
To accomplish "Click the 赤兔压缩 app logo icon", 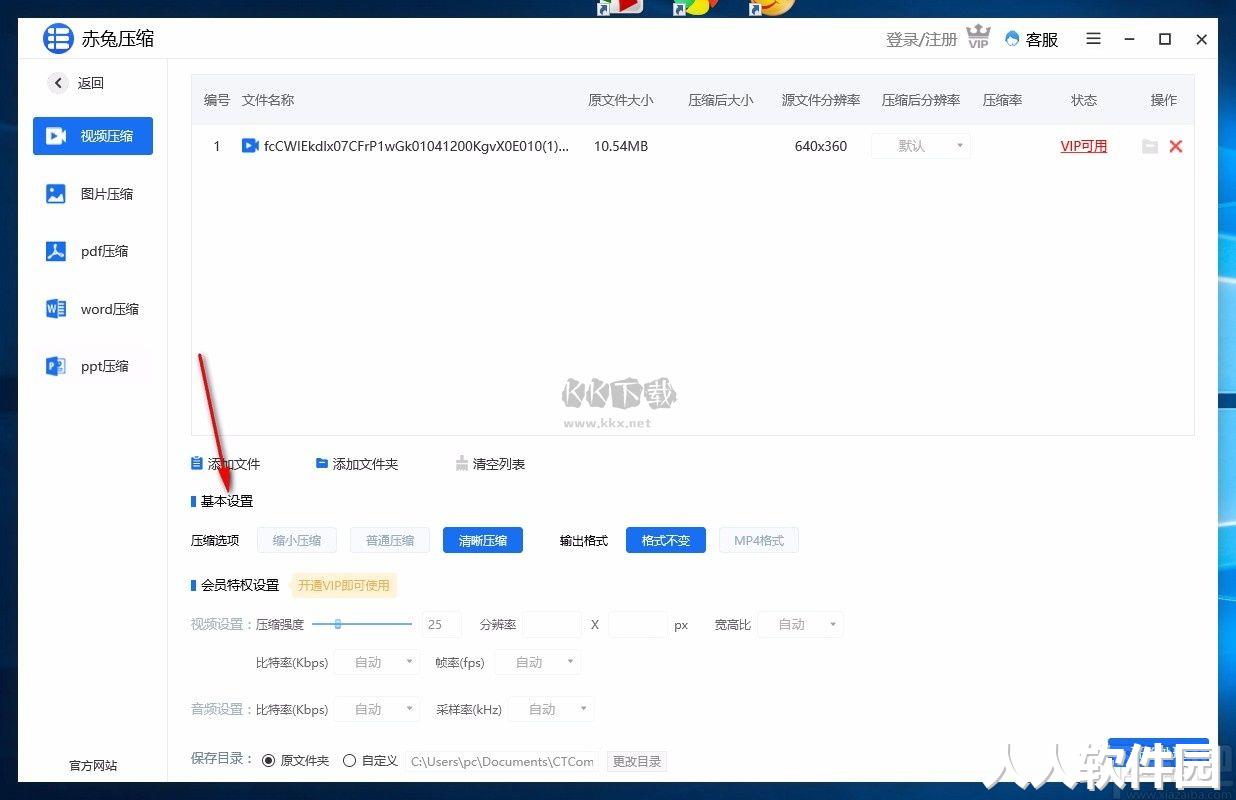I will [58, 39].
